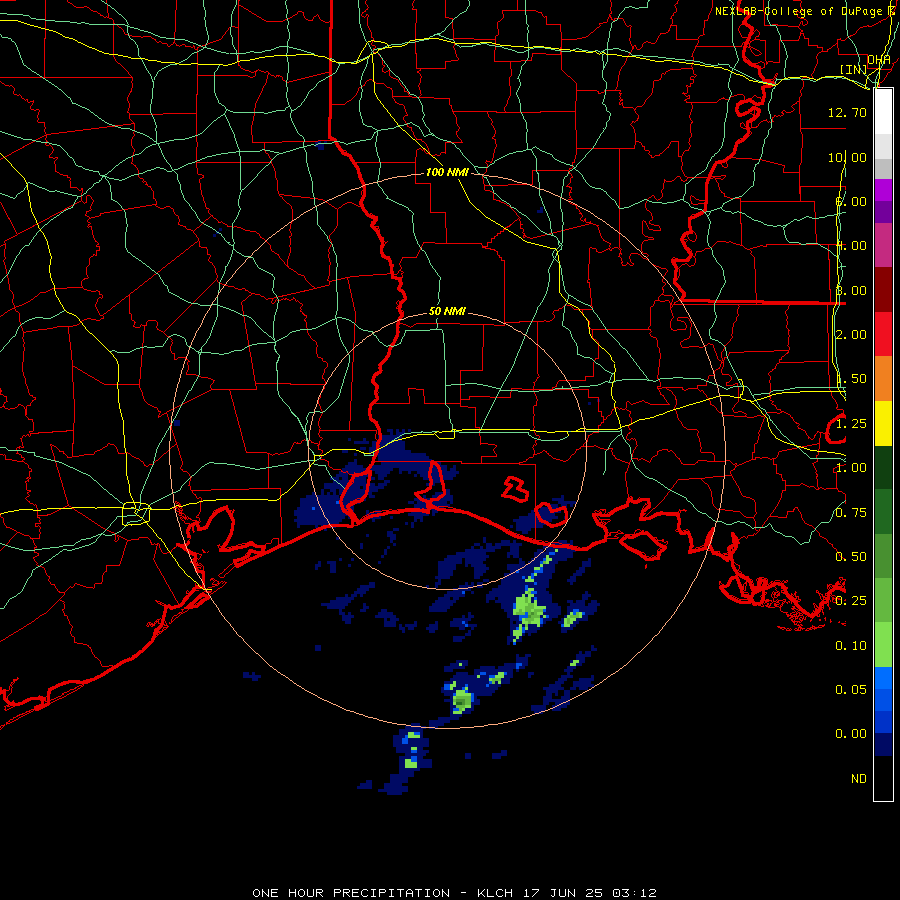Screen dimensions: 900x900
Task: Click the NEXLAB-College of DuPage label
Action: [x=798, y=11]
